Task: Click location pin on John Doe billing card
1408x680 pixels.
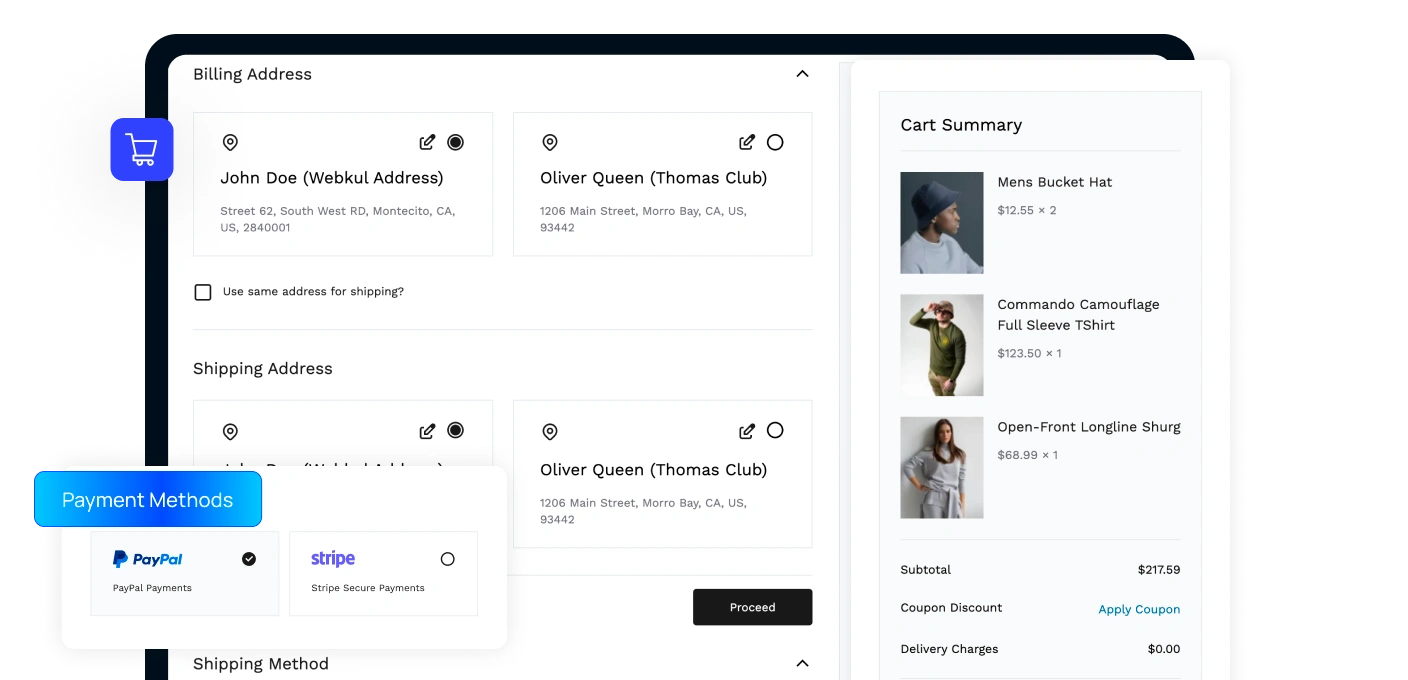Action: (x=230, y=143)
